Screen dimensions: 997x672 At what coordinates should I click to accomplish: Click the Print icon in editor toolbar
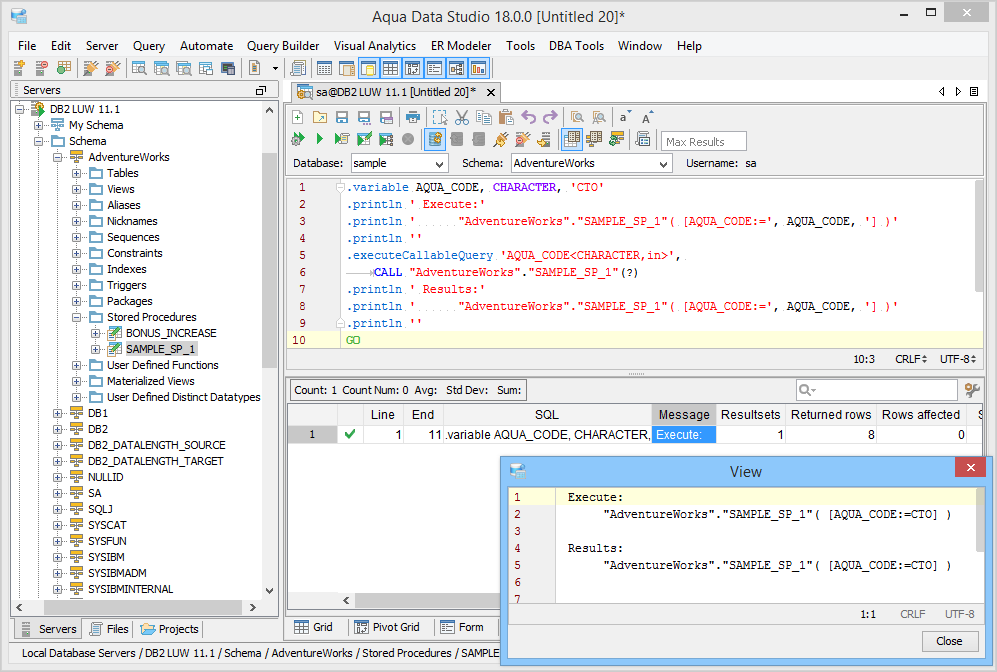(x=412, y=117)
